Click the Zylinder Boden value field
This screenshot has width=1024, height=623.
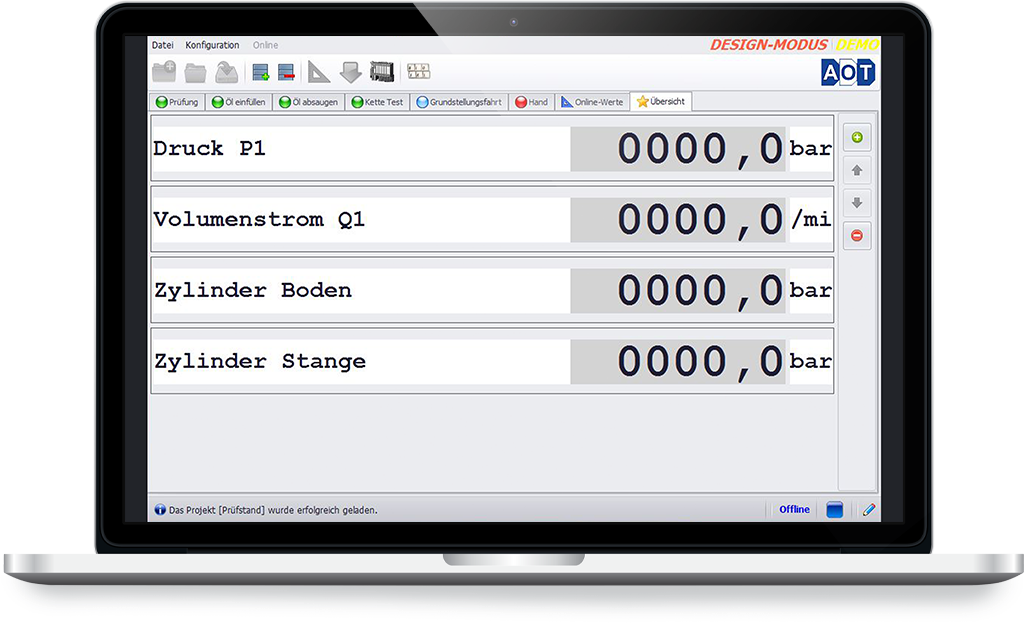click(x=678, y=291)
